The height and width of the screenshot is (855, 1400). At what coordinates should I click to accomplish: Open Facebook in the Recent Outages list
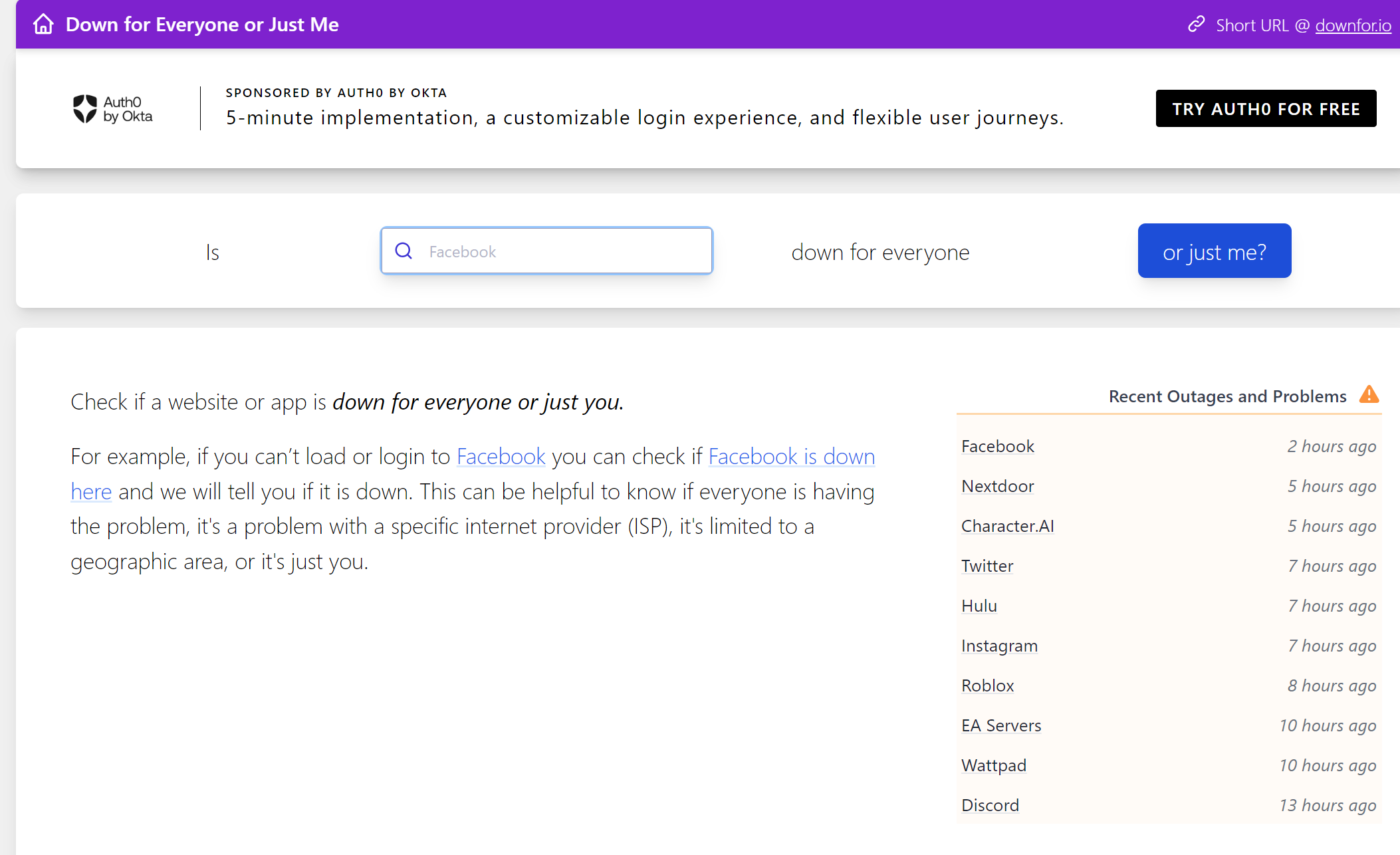tap(998, 446)
